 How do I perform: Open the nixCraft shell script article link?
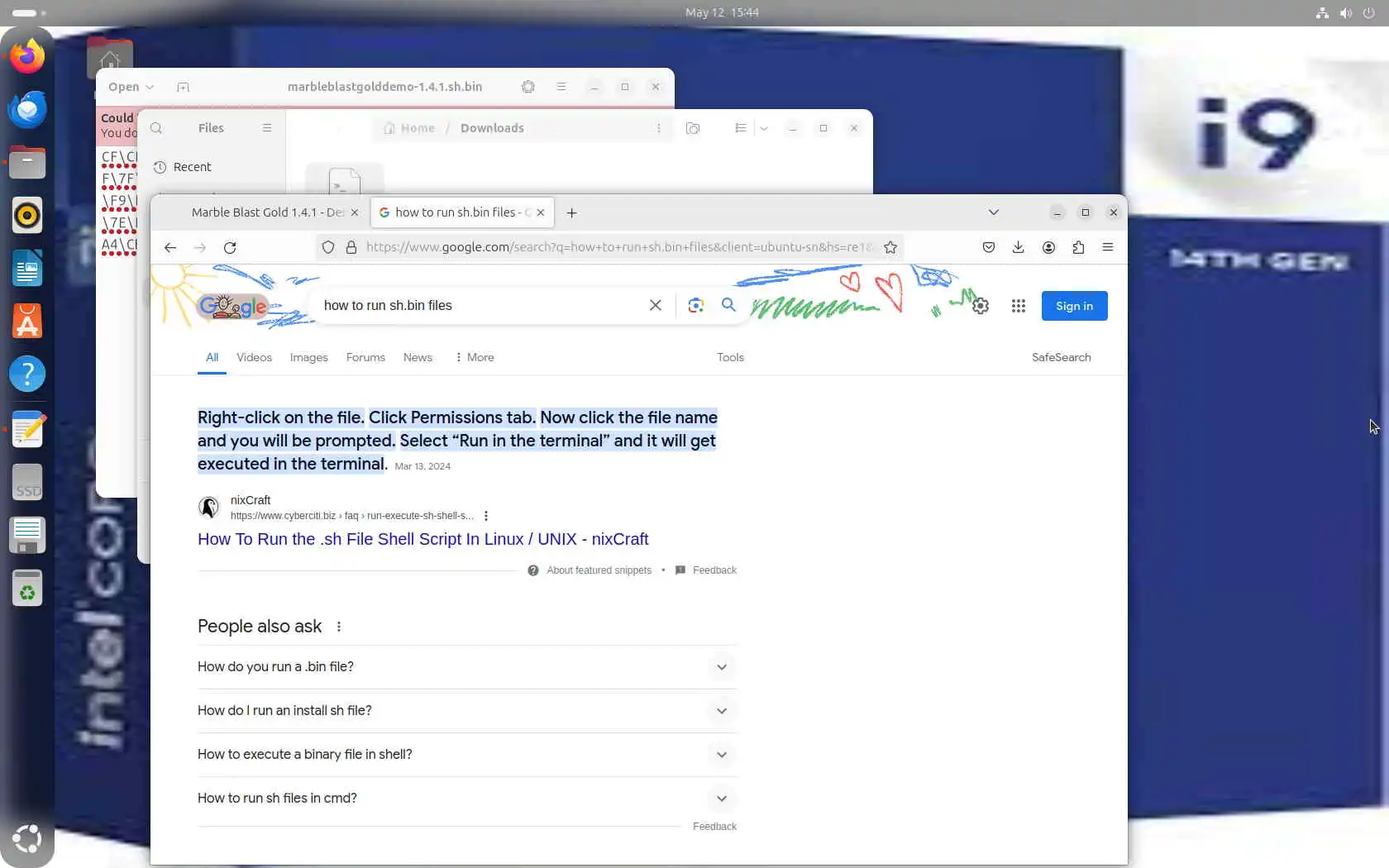(422, 539)
